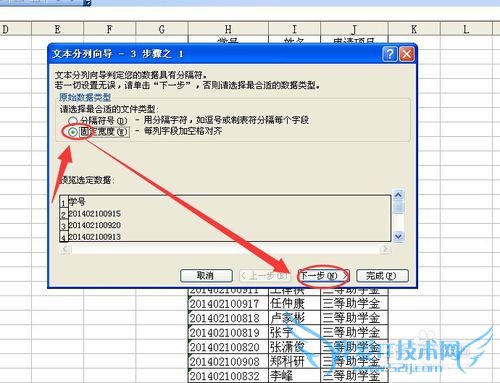Click the 下一步 (Next) button
Viewport: 500px width, 383px height.
tap(323, 276)
